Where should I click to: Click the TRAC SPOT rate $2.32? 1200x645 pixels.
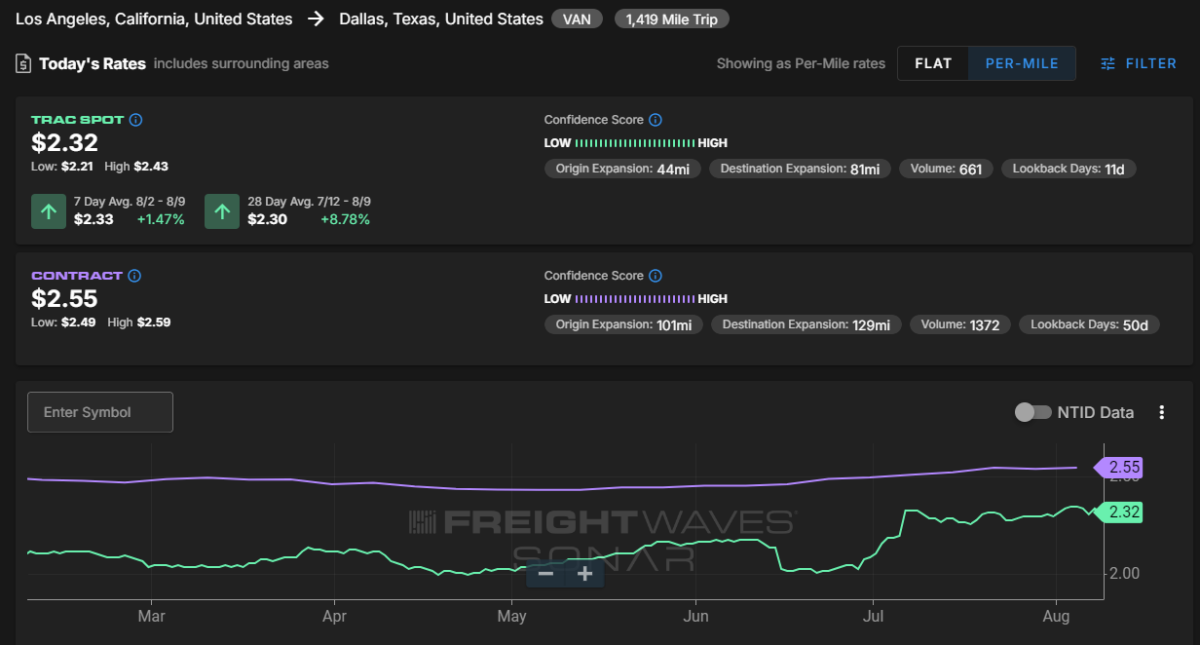coord(64,143)
